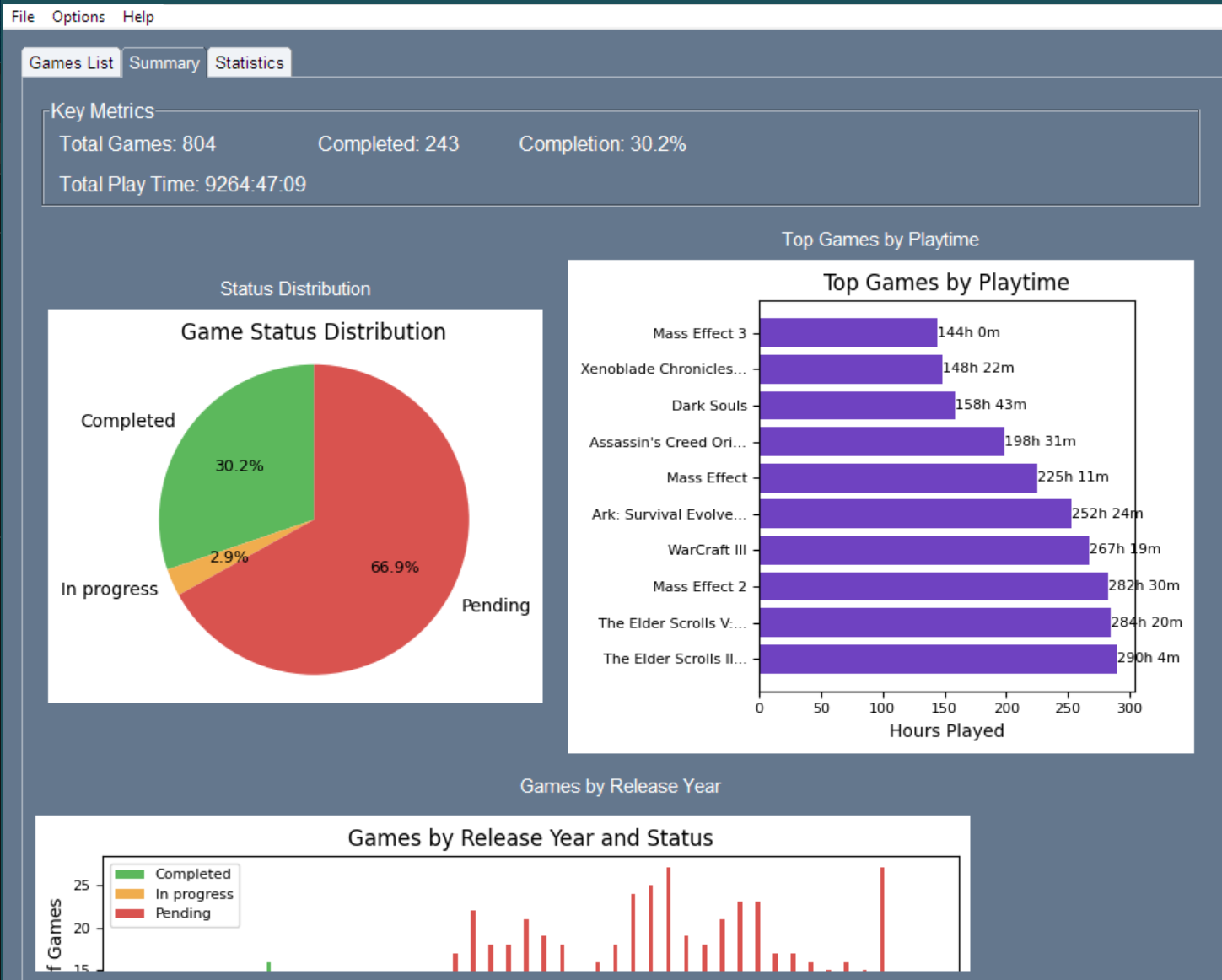This screenshot has height=980, width=1222.
Task: Click the Dark Souls bar
Action: click(x=858, y=405)
